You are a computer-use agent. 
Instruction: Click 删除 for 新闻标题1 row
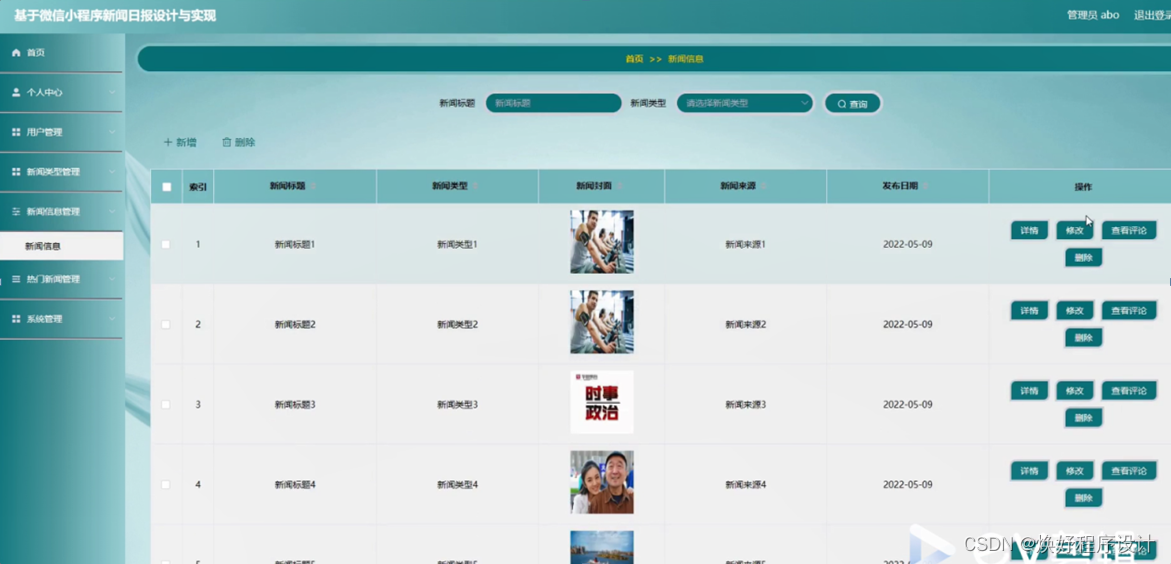[x=1084, y=257]
